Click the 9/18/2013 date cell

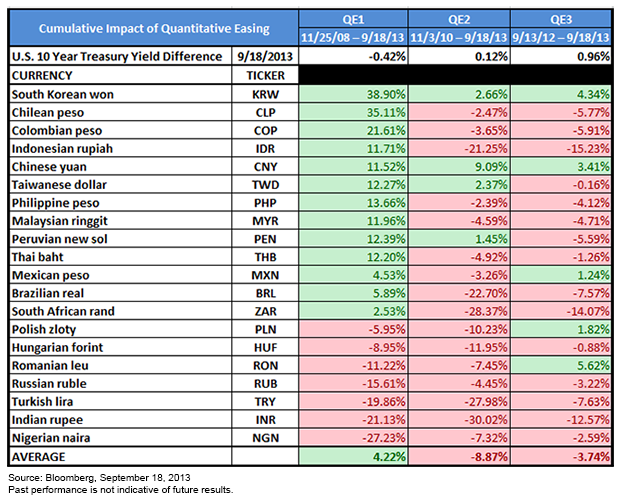[x=265, y=56]
